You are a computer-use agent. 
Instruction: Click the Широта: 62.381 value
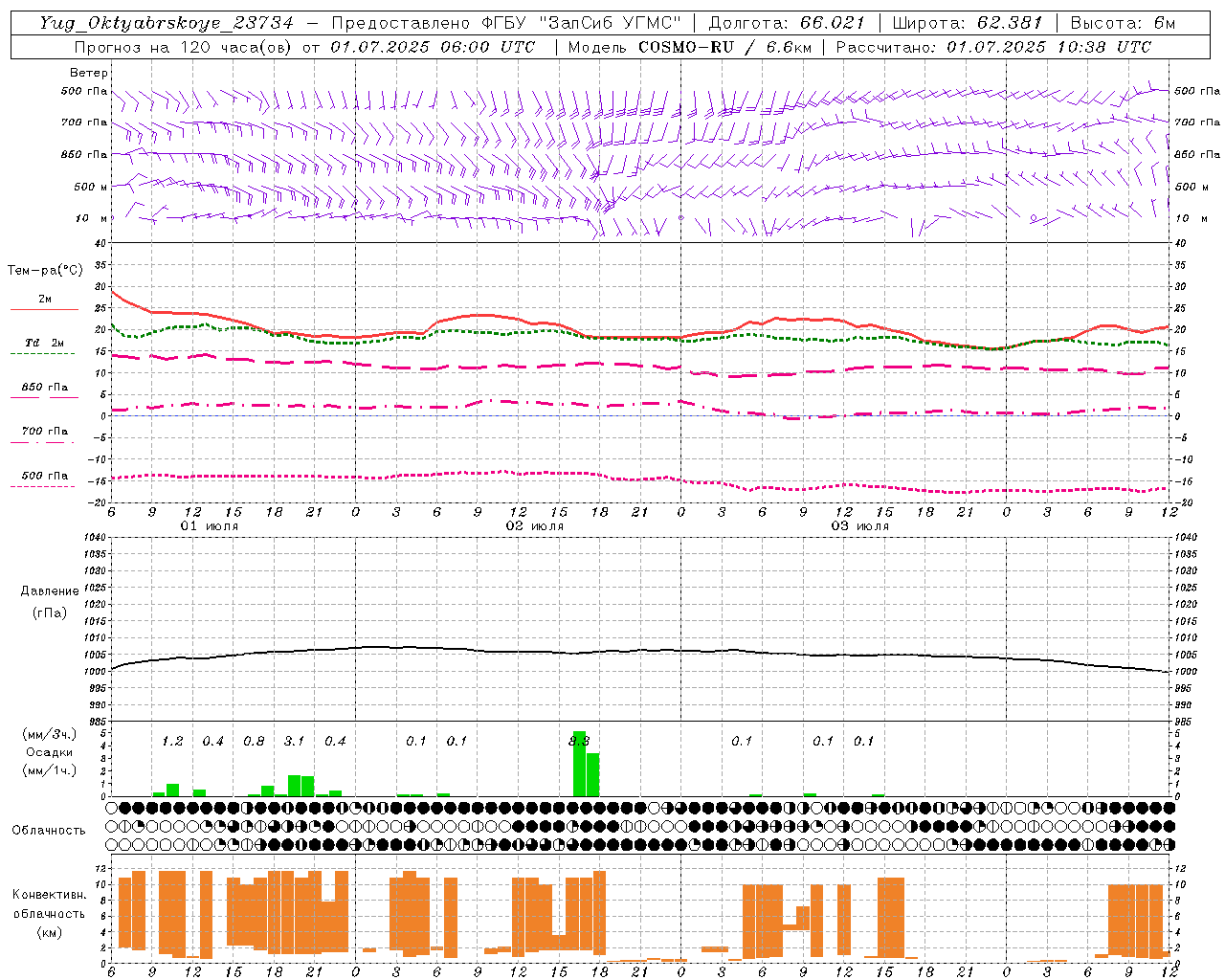tap(967, 23)
